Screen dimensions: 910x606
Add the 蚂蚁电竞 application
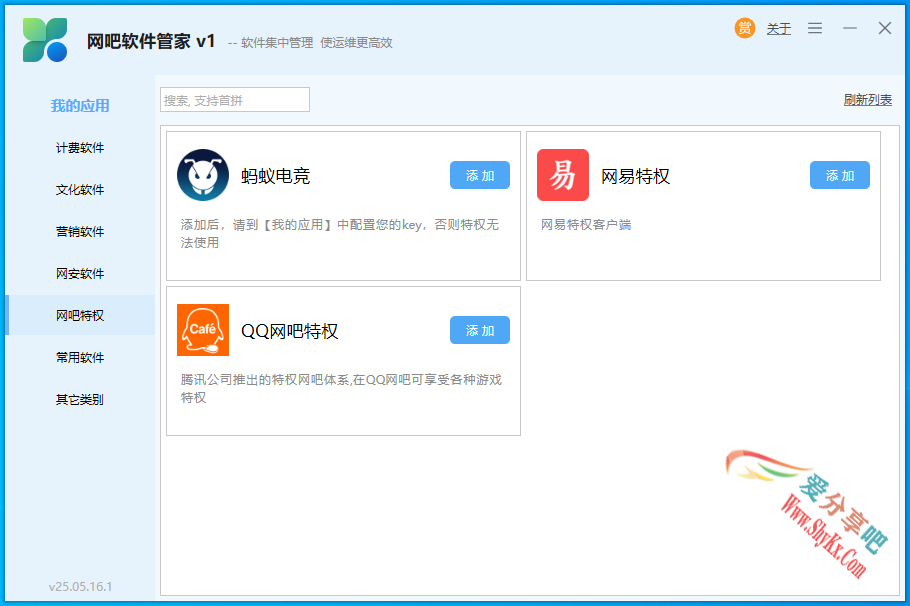479,175
